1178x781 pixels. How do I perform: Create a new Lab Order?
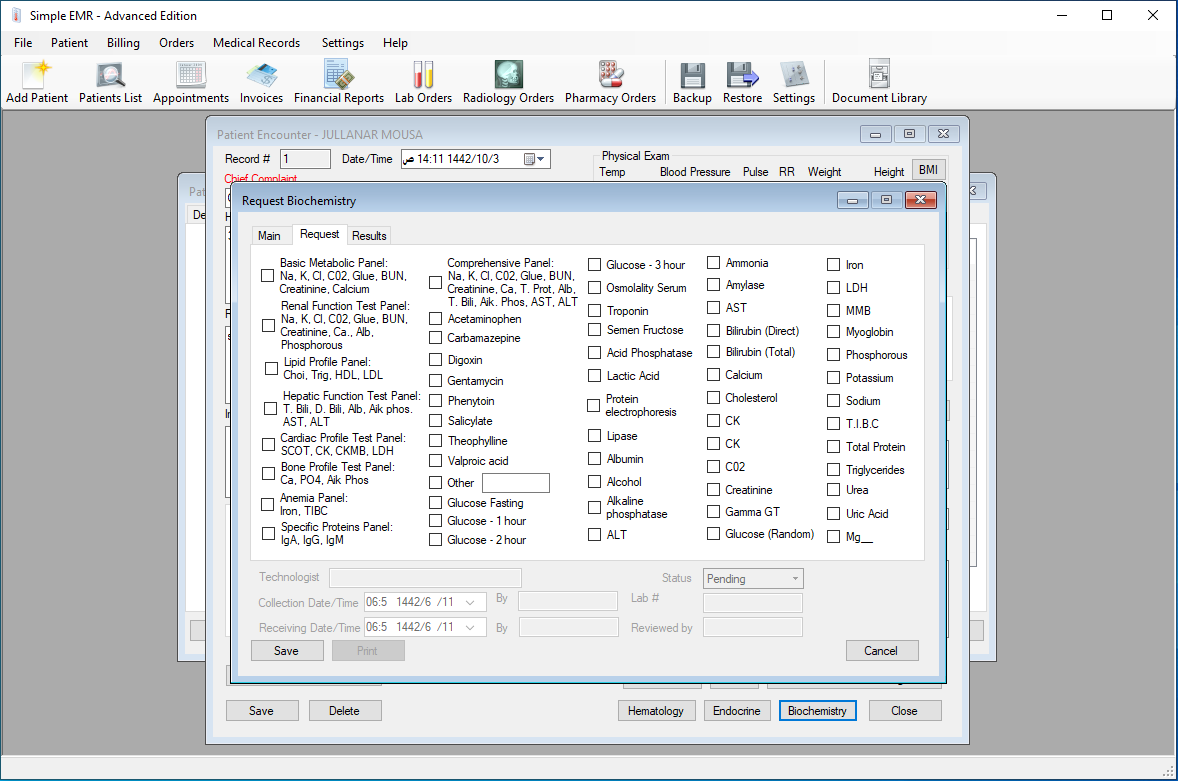[x=423, y=80]
